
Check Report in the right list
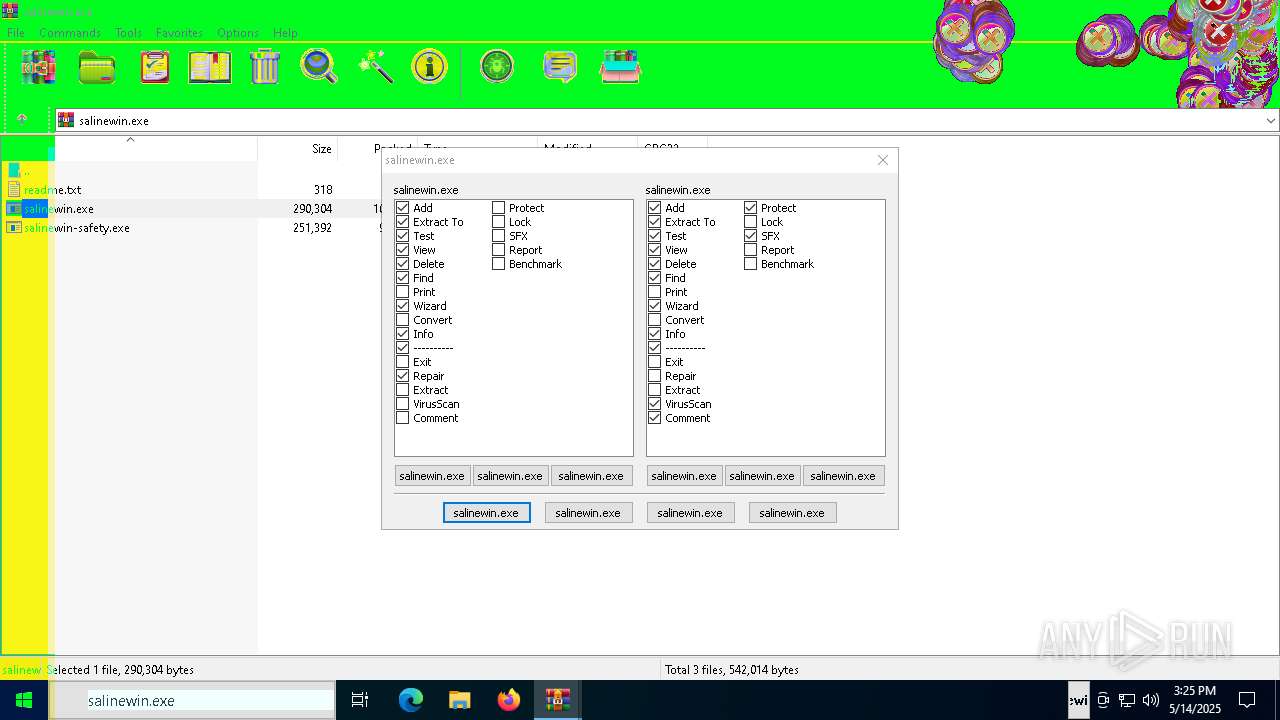click(750, 250)
